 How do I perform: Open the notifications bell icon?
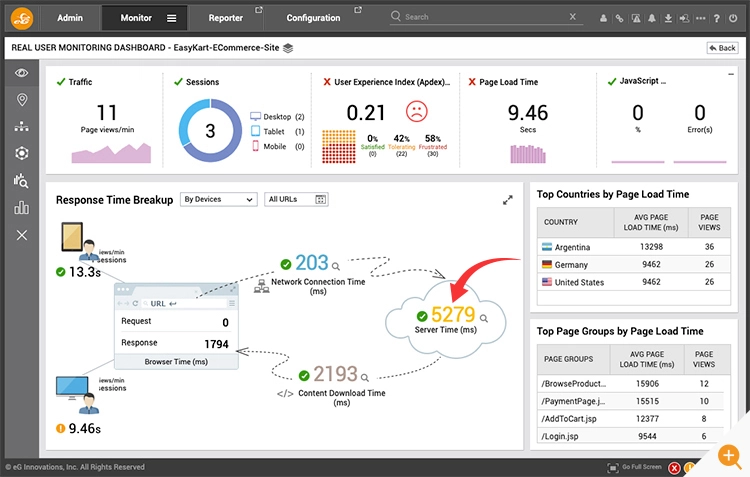652,18
